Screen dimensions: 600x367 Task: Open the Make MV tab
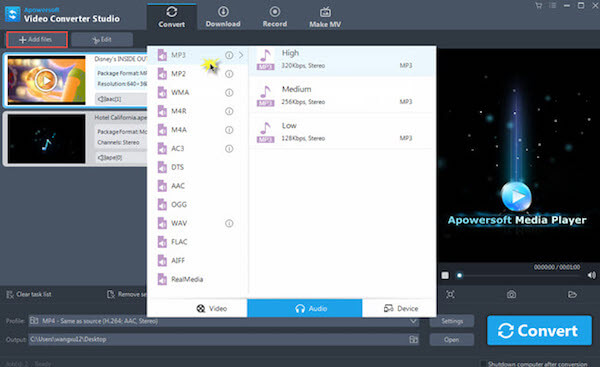click(x=325, y=17)
